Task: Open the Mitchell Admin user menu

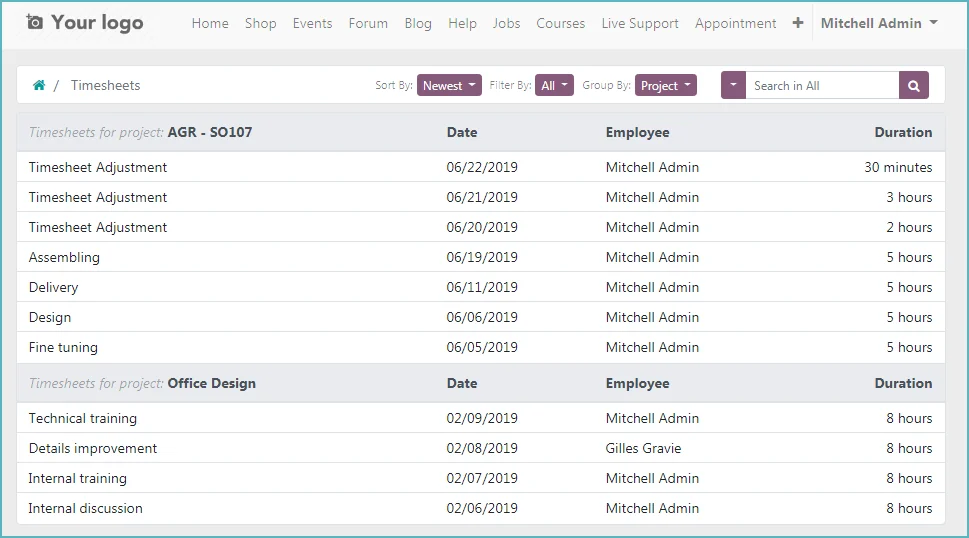Action: coord(879,23)
